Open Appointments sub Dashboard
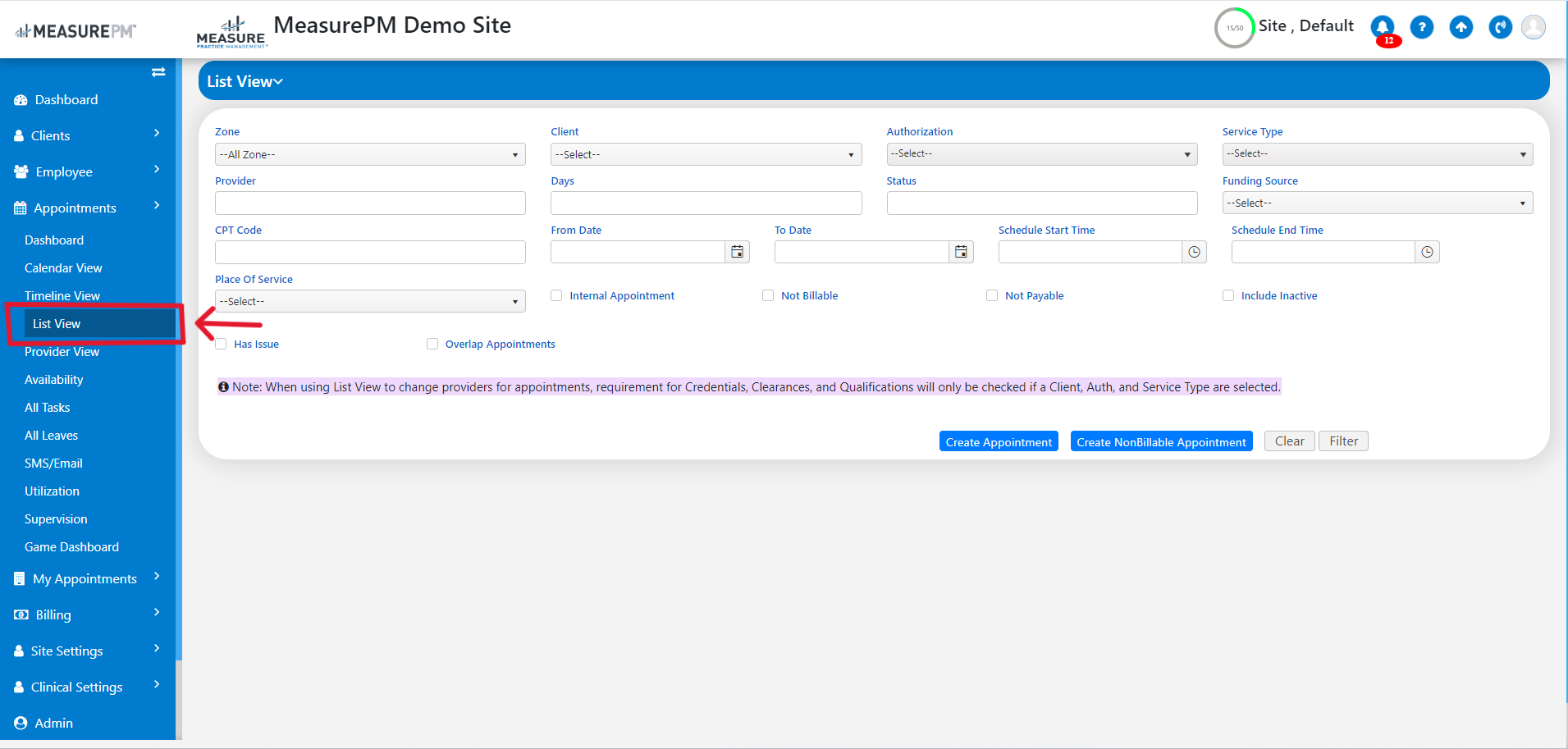 pyautogui.click(x=54, y=240)
